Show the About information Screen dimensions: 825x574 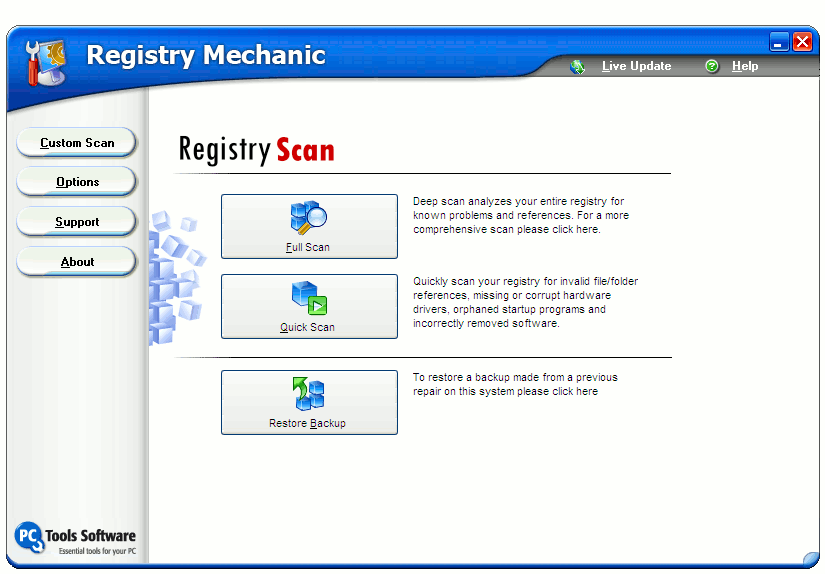tap(77, 261)
